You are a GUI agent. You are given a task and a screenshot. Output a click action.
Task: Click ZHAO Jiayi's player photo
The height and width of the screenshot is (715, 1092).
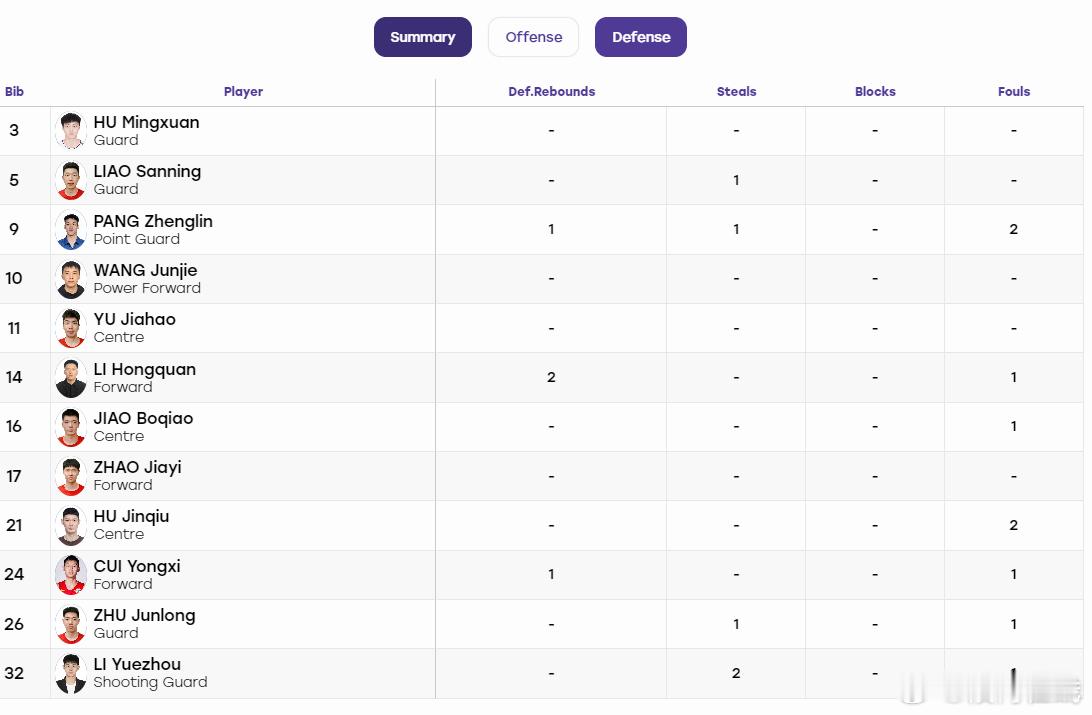[71, 476]
